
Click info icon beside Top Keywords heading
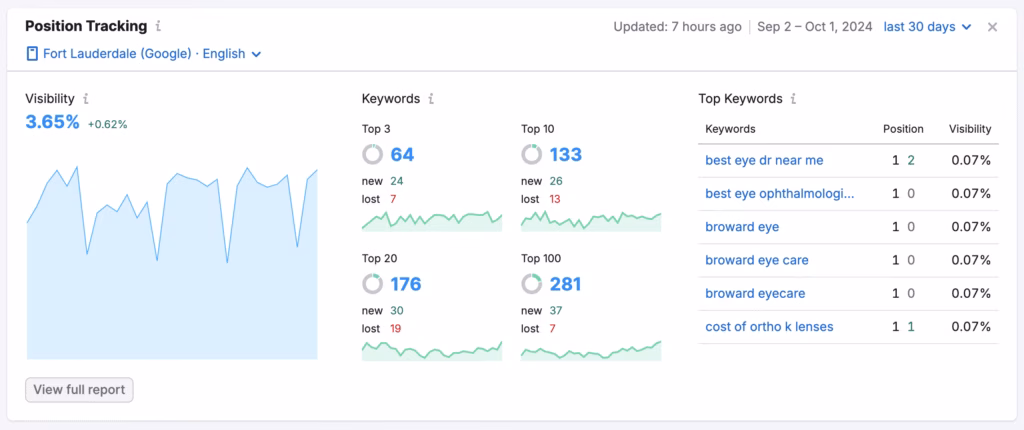793,99
